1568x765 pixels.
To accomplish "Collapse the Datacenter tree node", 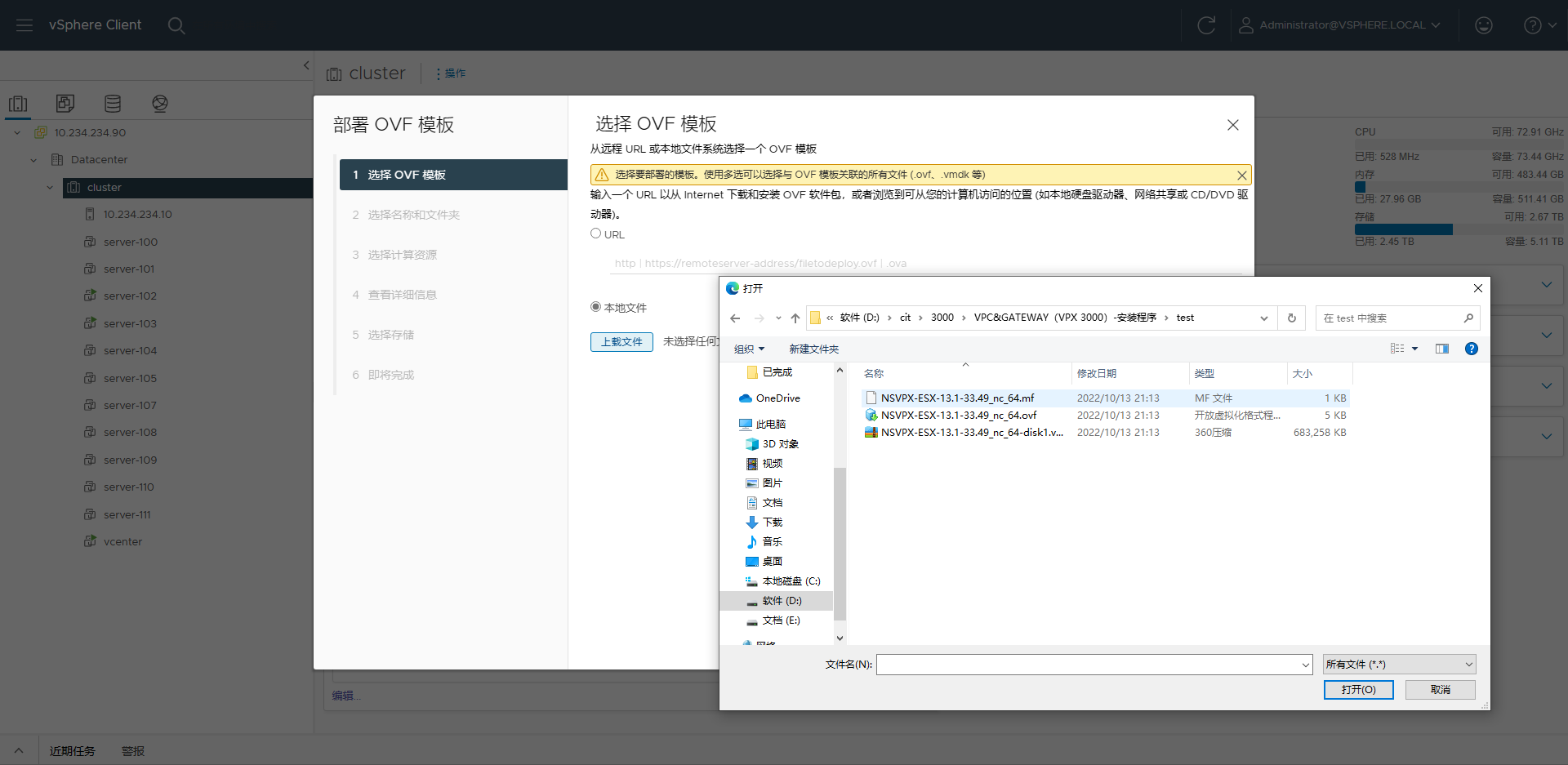I will tap(33, 160).
